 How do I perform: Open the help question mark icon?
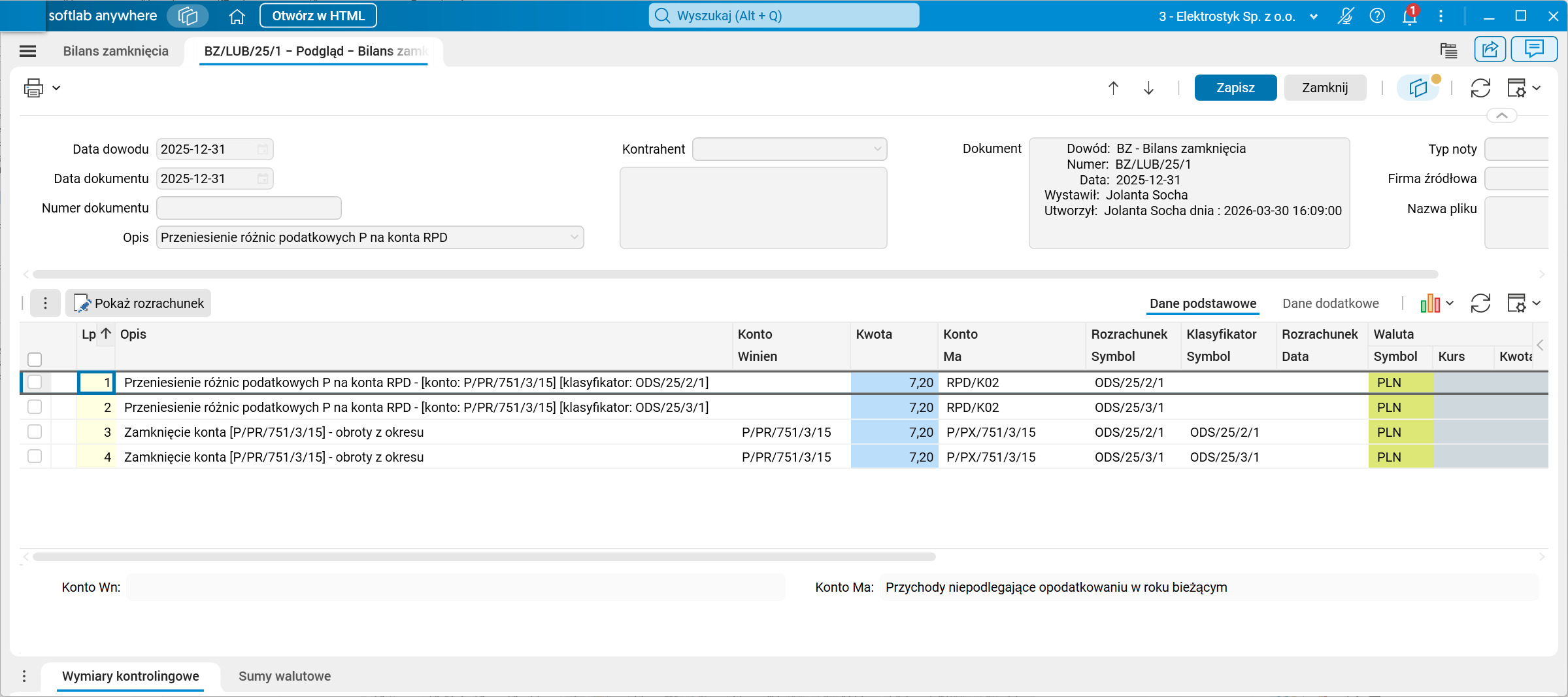(x=1377, y=16)
